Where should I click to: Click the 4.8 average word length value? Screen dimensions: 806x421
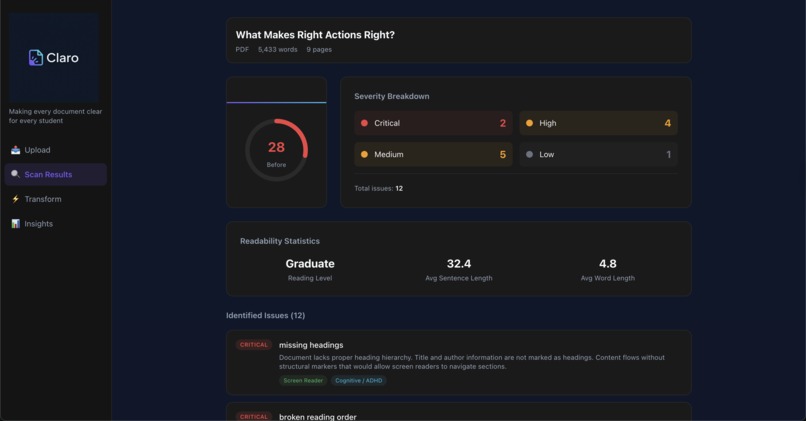[608, 264]
